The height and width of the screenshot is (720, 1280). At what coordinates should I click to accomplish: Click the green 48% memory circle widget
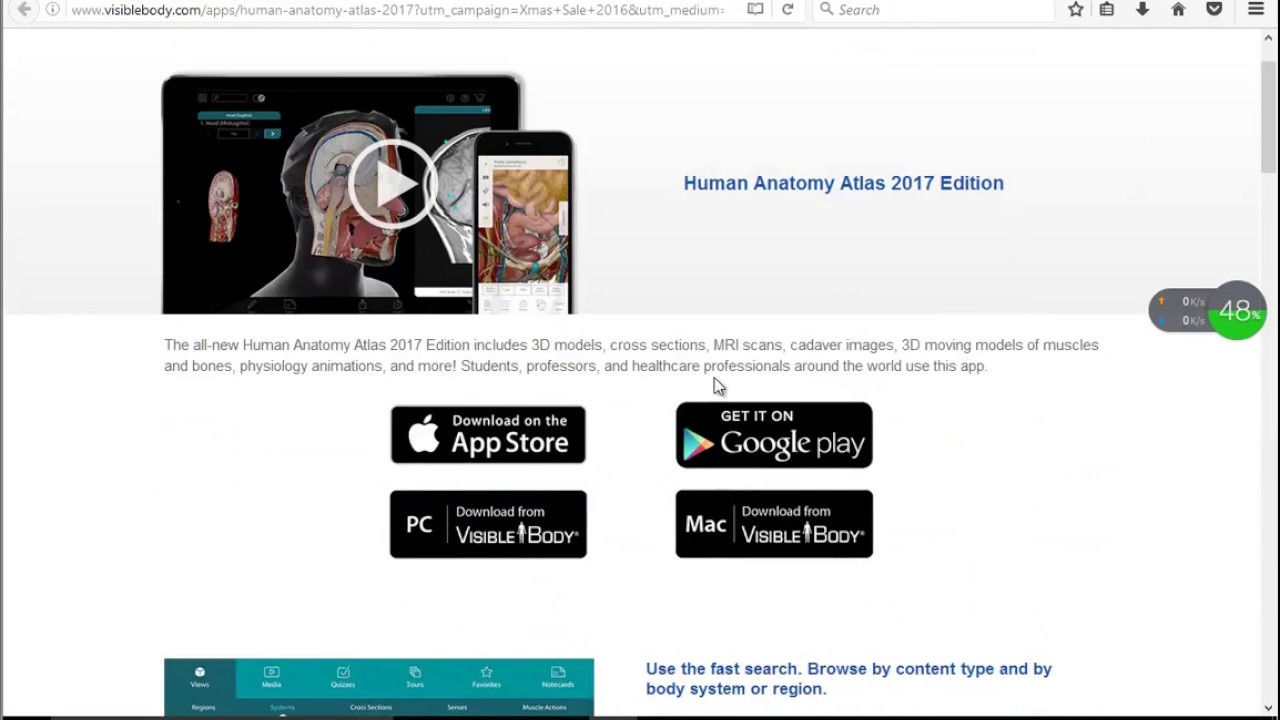(1238, 311)
